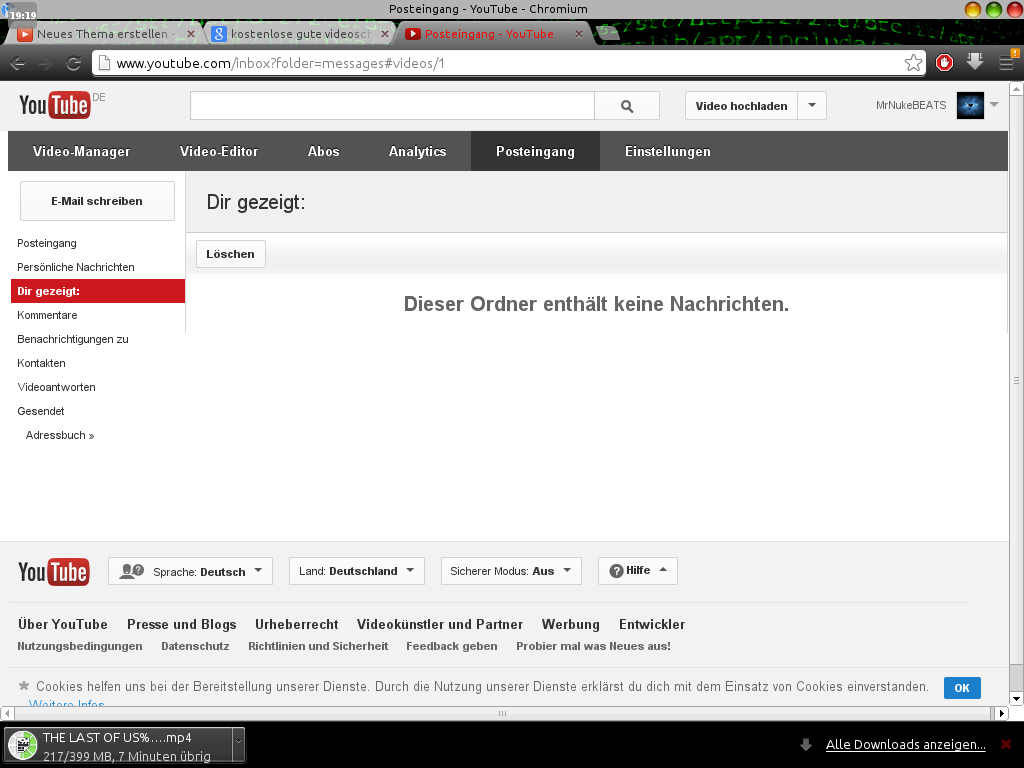Click the YouTube logo in header

[x=54, y=105]
